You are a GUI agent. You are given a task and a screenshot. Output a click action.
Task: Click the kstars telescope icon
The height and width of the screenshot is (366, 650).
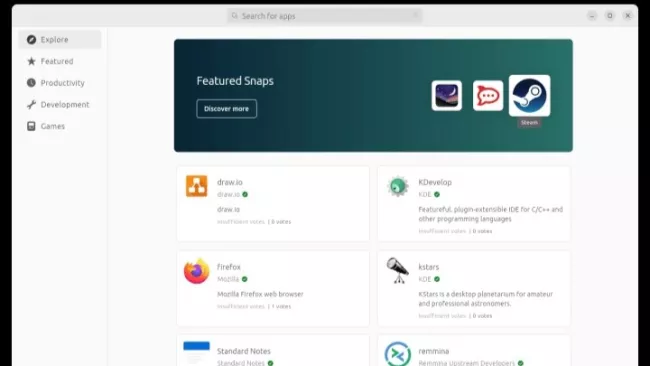(398, 271)
